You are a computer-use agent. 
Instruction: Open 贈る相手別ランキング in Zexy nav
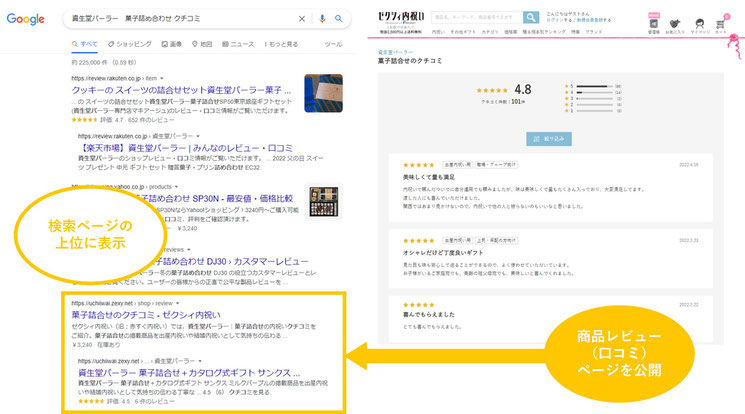point(544,32)
